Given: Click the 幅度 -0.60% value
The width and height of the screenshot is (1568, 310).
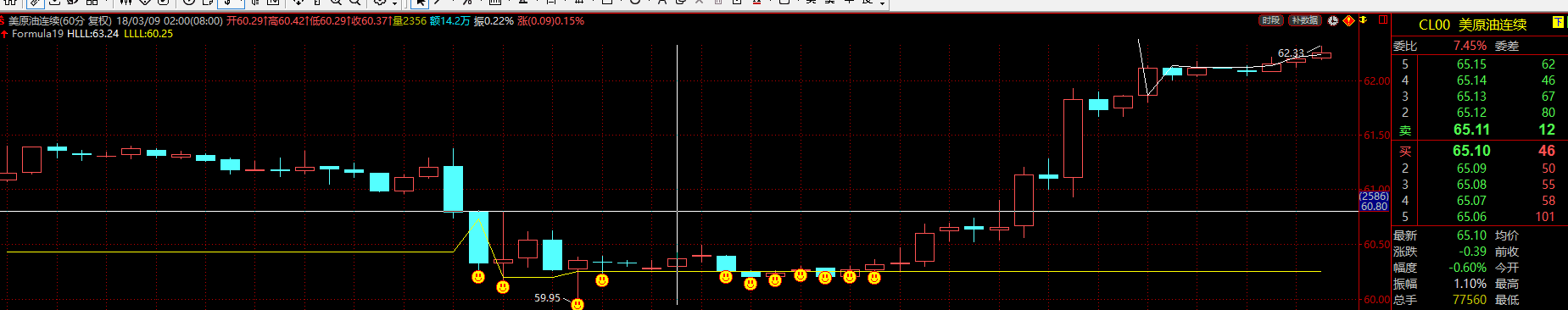Looking at the screenshot, I should tap(1467, 268).
